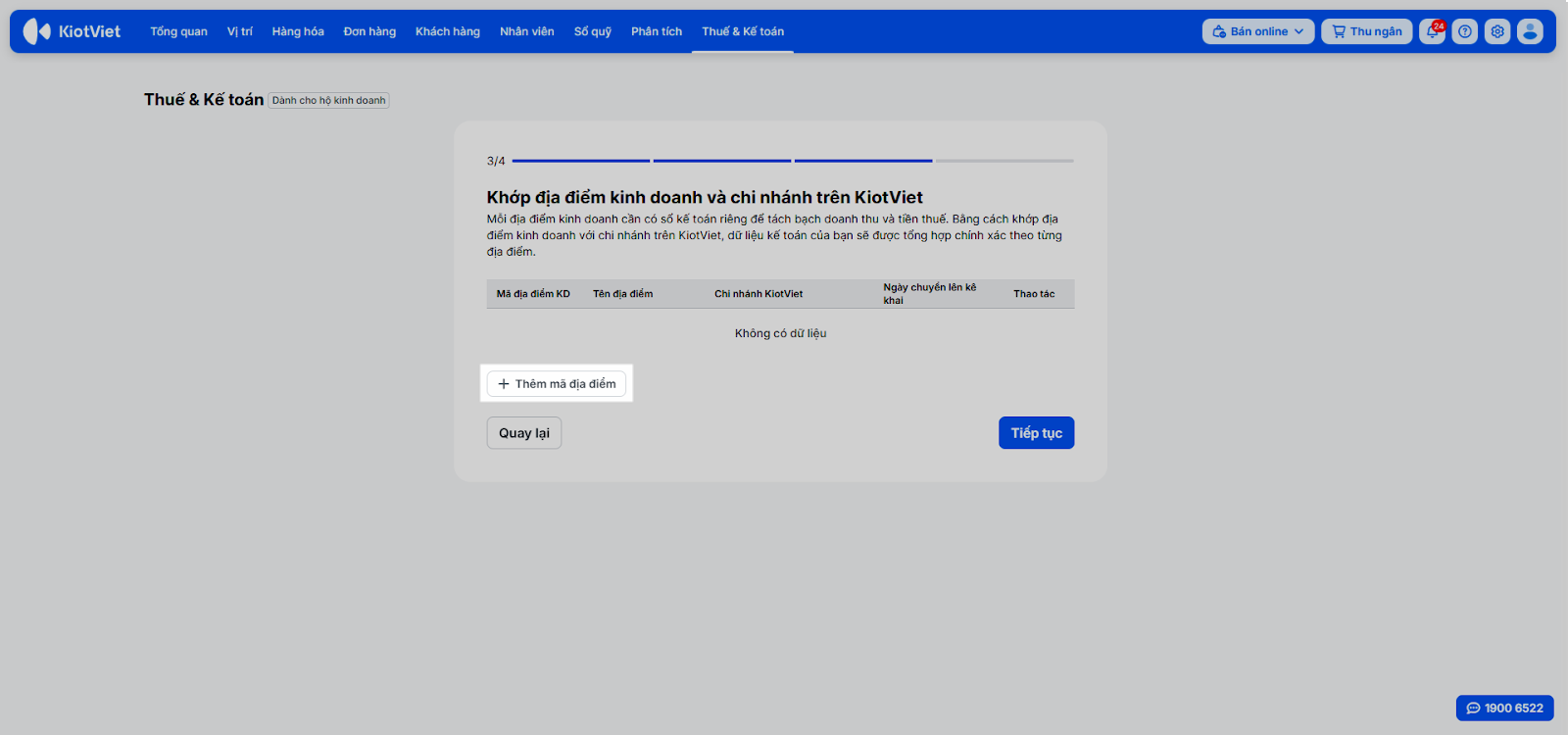The width and height of the screenshot is (1568, 735).
Task: Open the Nhân viên menu
Action: pos(527,31)
